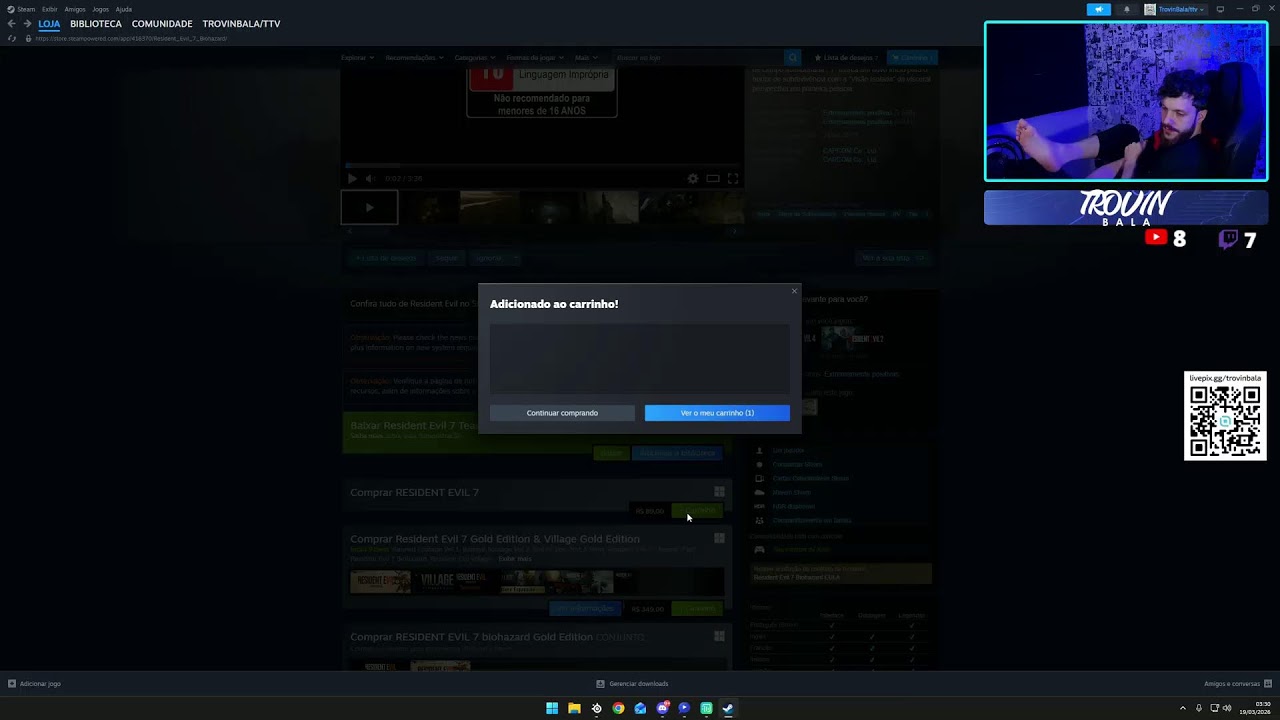The image size is (1280, 720).
Task: Click the volume tray icon
Action: [1227, 708]
